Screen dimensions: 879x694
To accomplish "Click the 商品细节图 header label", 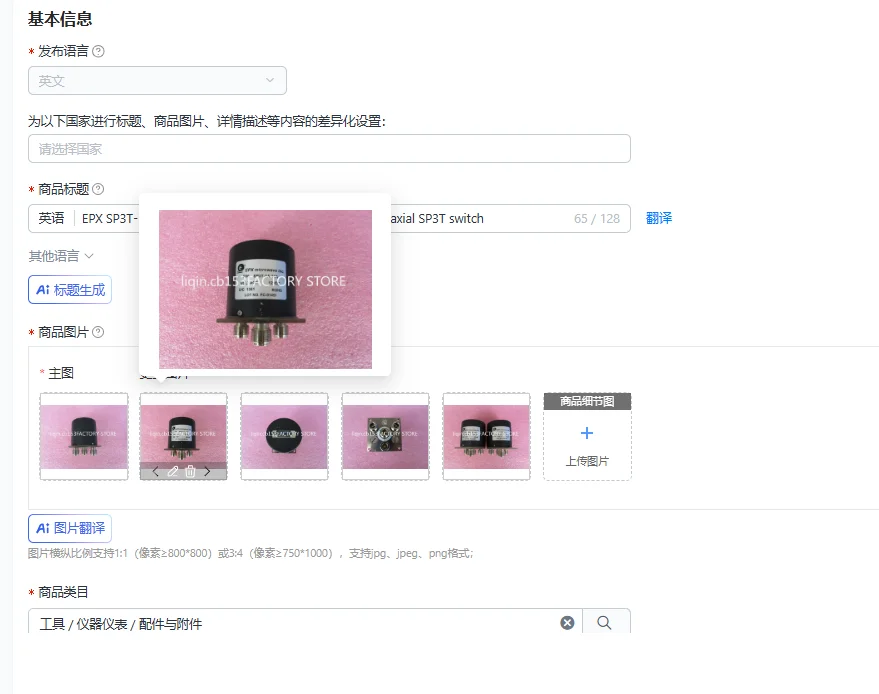I will click(x=587, y=401).
